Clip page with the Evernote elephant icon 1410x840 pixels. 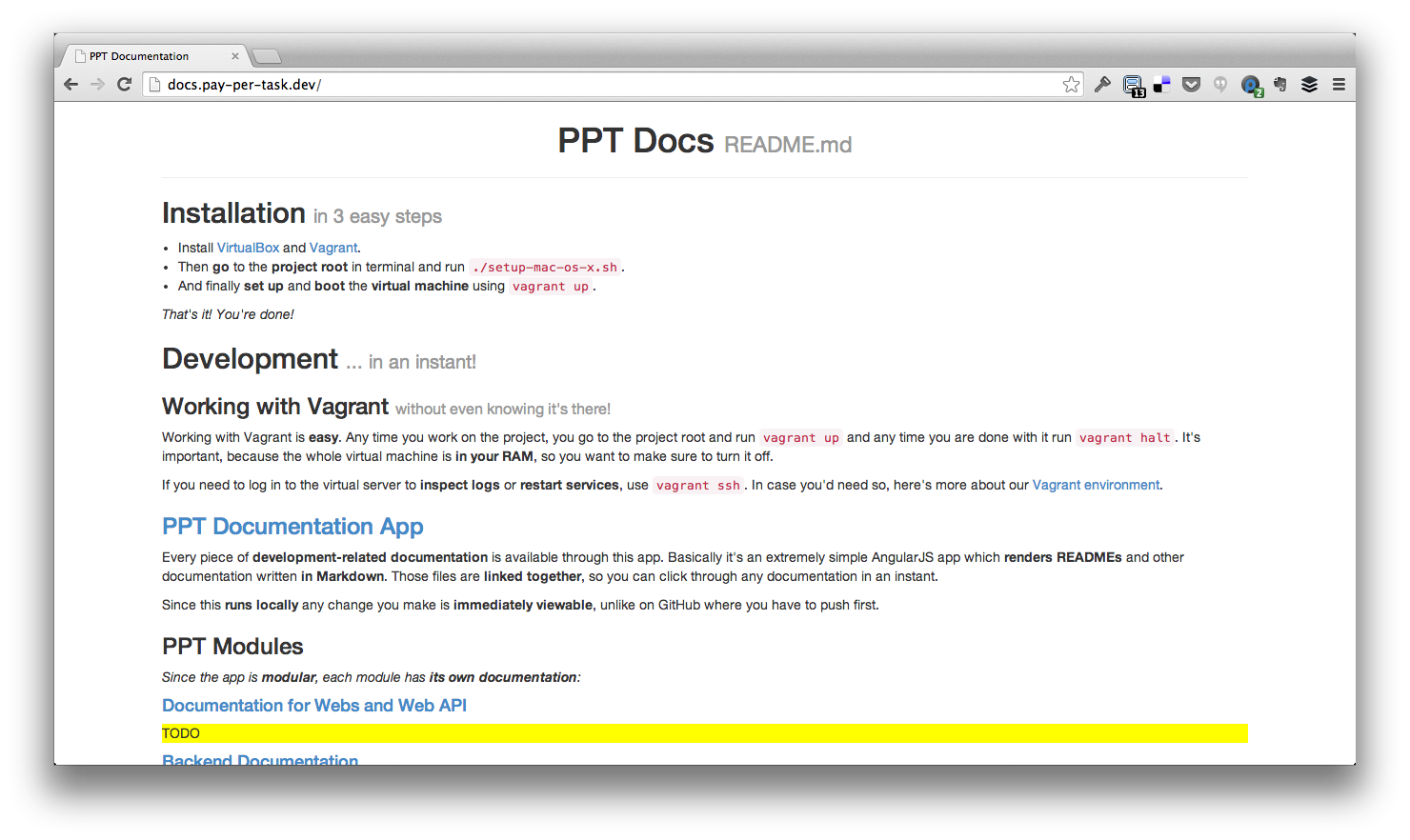pyautogui.click(x=1280, y=84)
